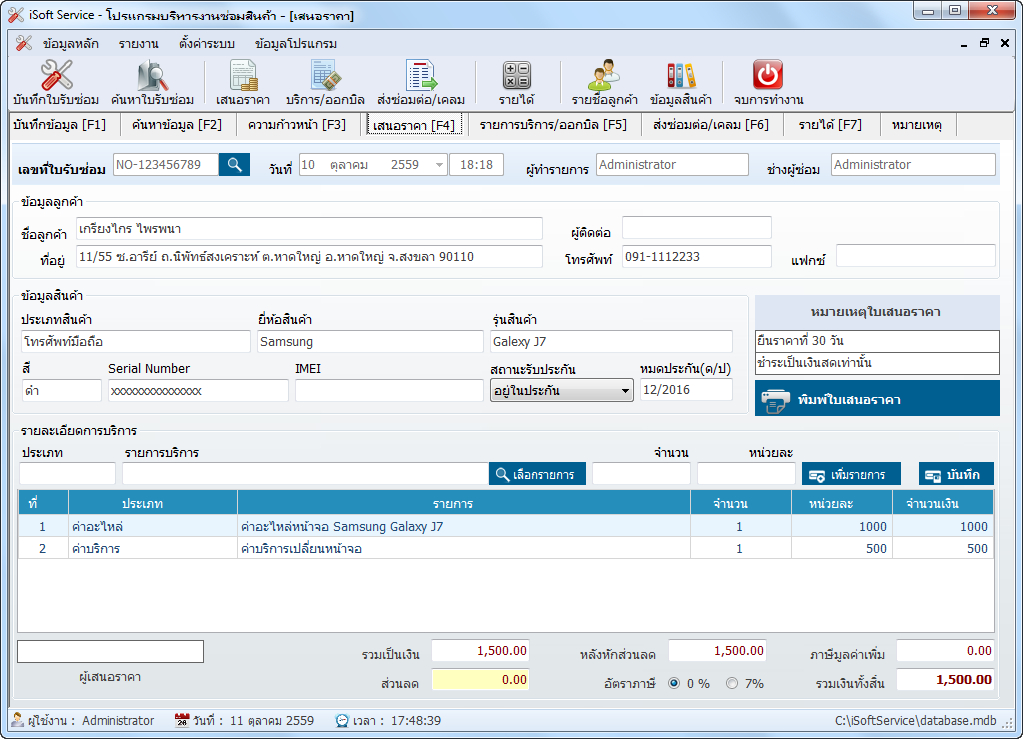This screenshot has height=739, width=1023.
Task: Select the ค่าอะไหล่หน้าจอ Samsung Galaxy J7 row
Action: (506, 526)
